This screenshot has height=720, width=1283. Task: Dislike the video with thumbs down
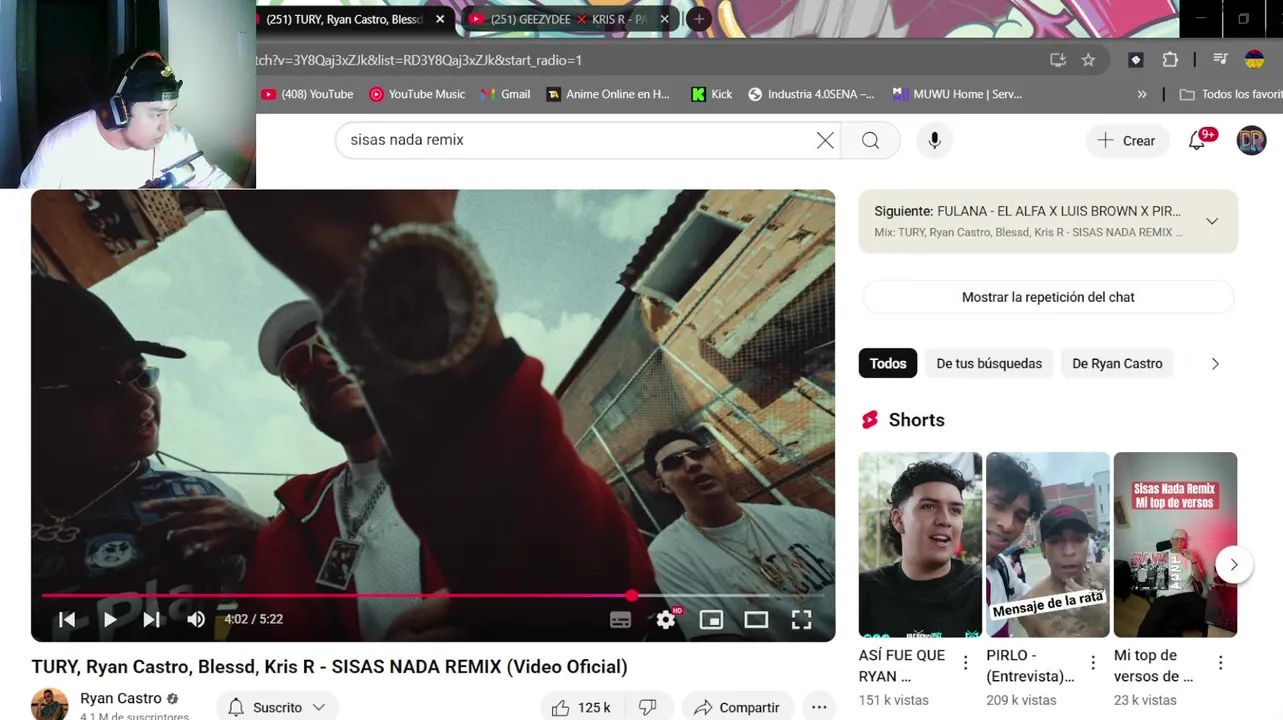tap(648, 707)
